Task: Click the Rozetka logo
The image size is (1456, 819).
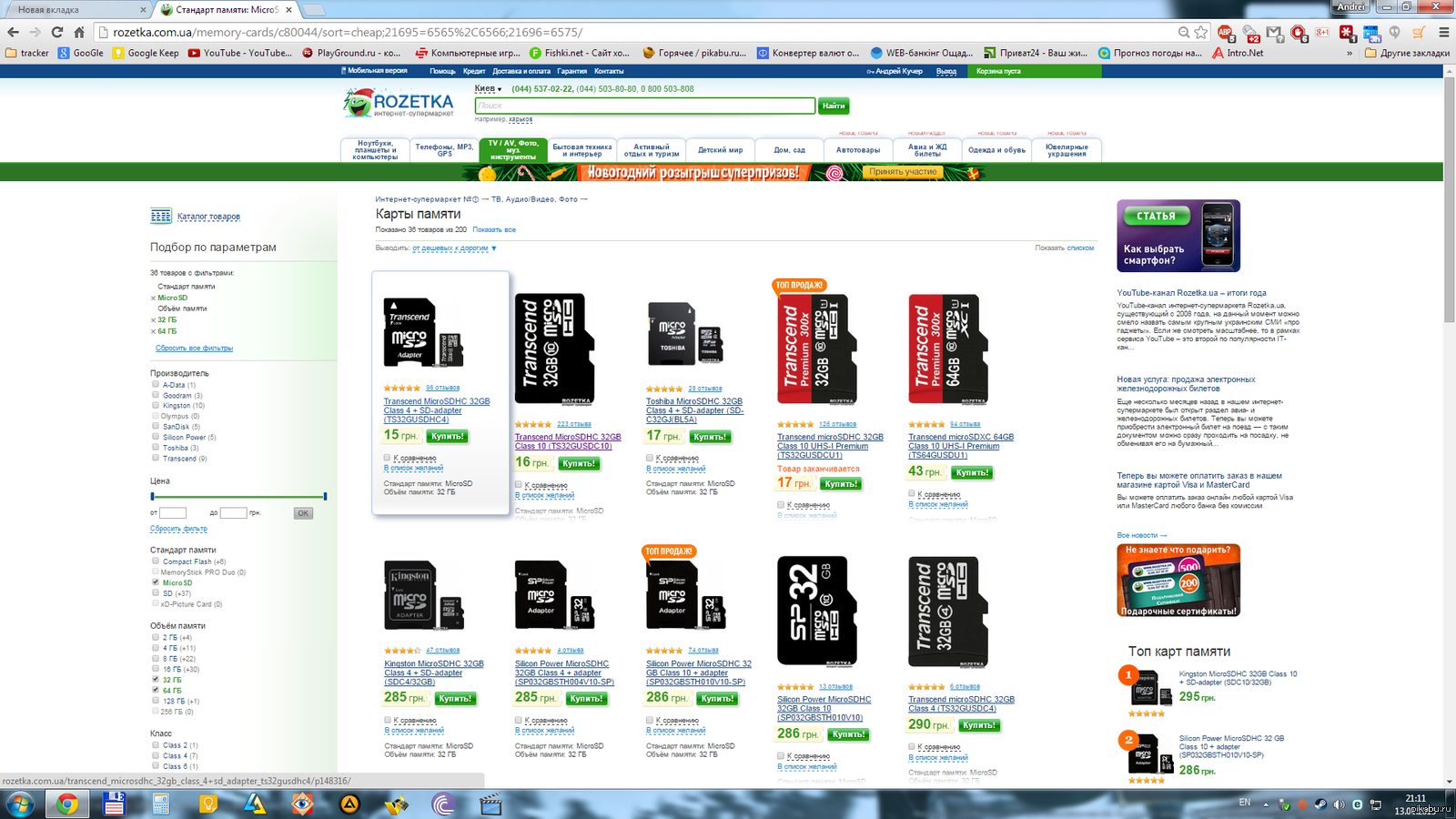Action: 399,103
